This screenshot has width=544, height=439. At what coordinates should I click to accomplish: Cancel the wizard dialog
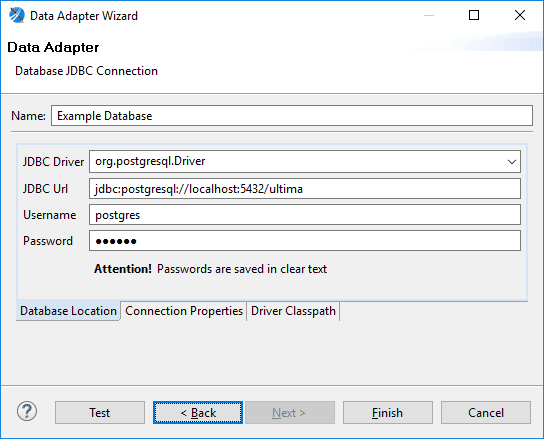pyautogui.click(x=486, y=413)
